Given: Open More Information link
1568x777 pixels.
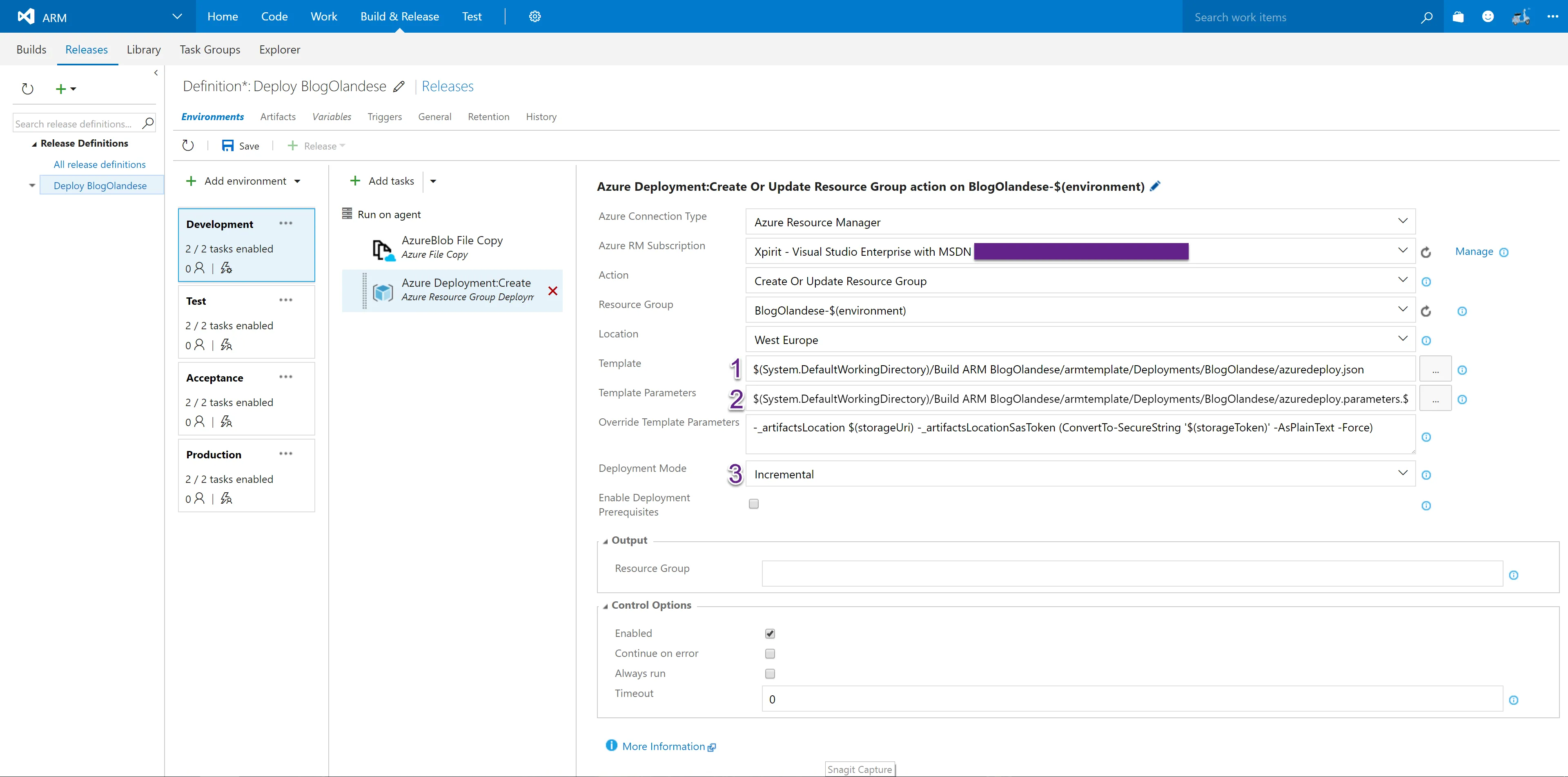Looking at the screenshot, I should click(x=664, y=746).
